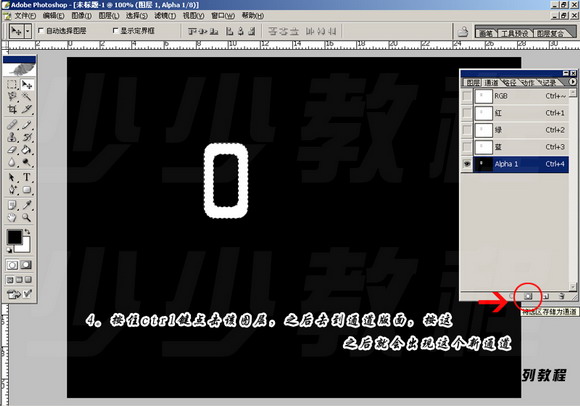Swap foreground and background colors
580x406 pixels.
coord(27,232)
